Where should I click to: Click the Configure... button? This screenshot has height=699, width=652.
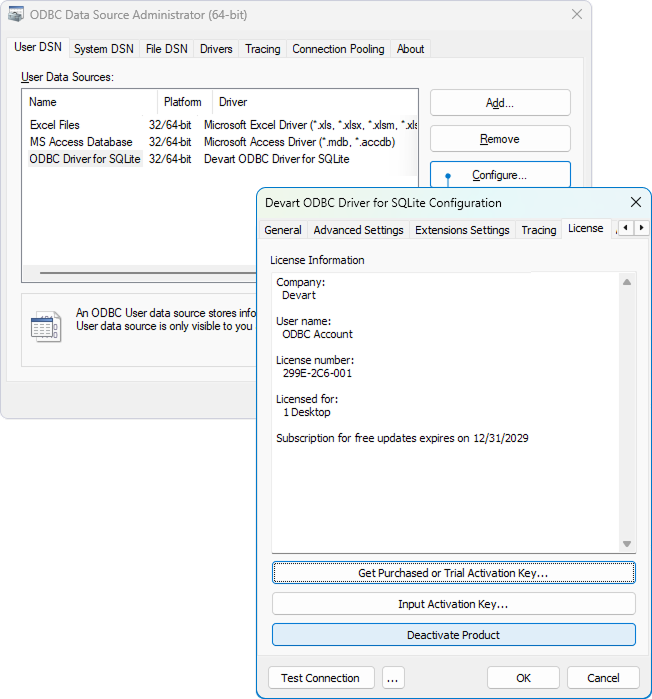click(x=500, y=175)
